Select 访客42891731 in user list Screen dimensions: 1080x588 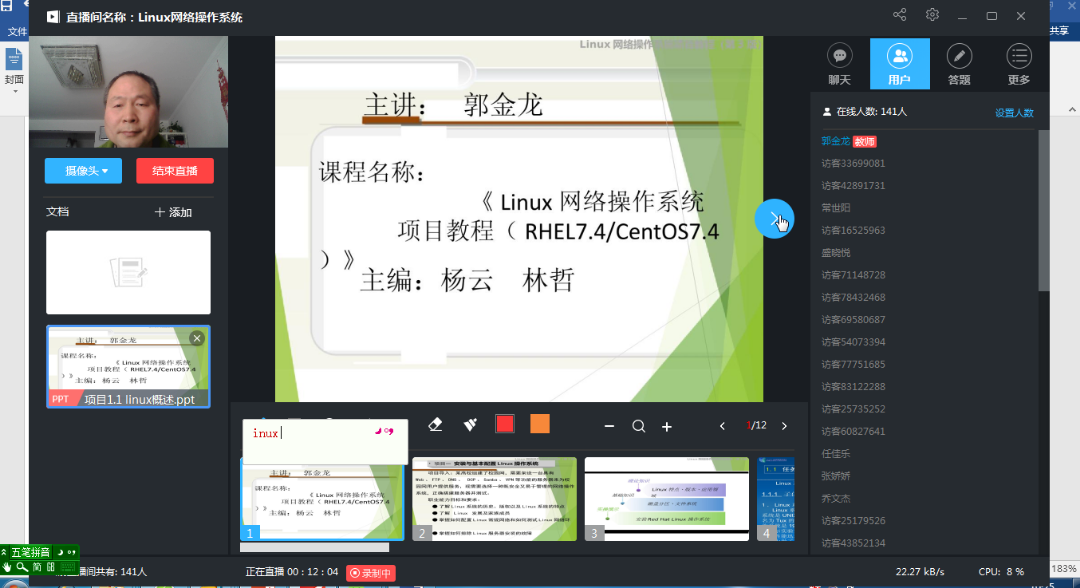point(853,185)
